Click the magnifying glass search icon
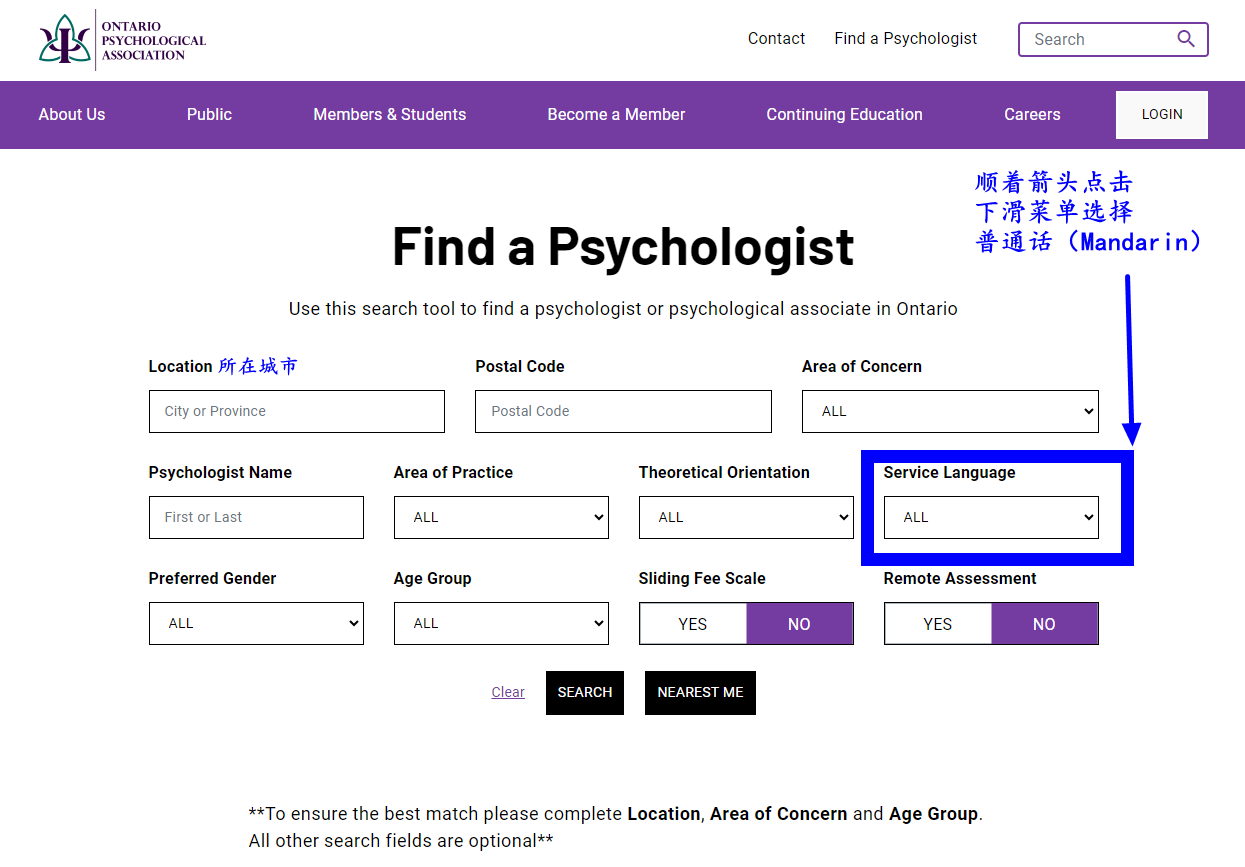This screenshot has height=867, width=1245. point(1186,39)
